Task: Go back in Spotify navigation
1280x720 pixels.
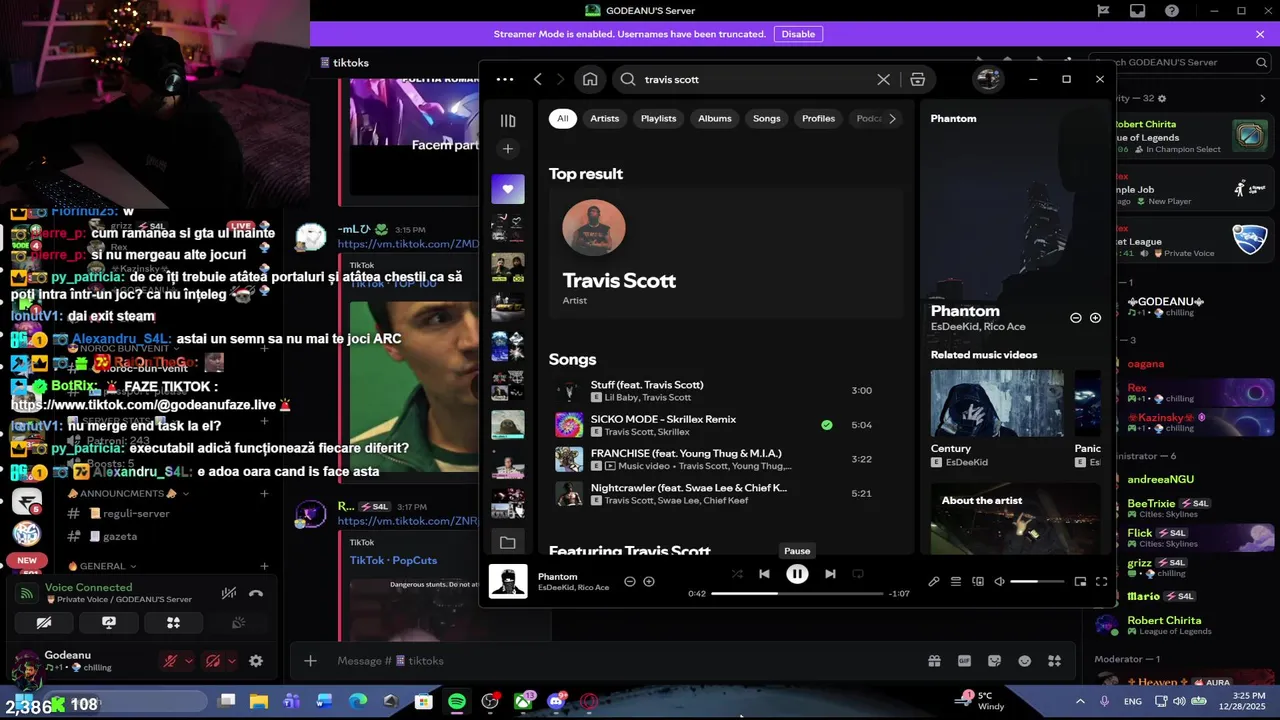Action: tap(538, 79)
